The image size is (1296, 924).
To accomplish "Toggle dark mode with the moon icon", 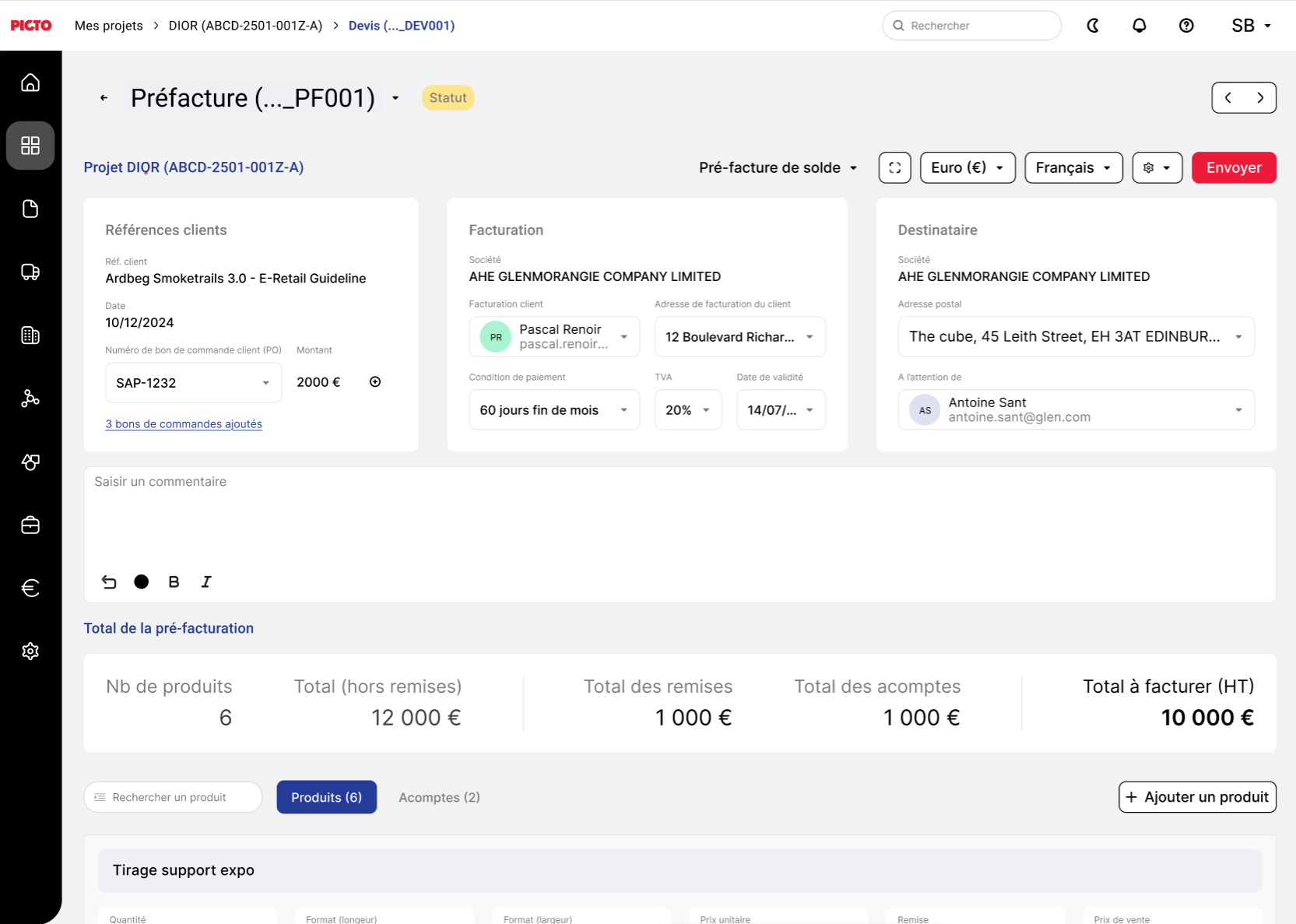I will pos(1093,26).
